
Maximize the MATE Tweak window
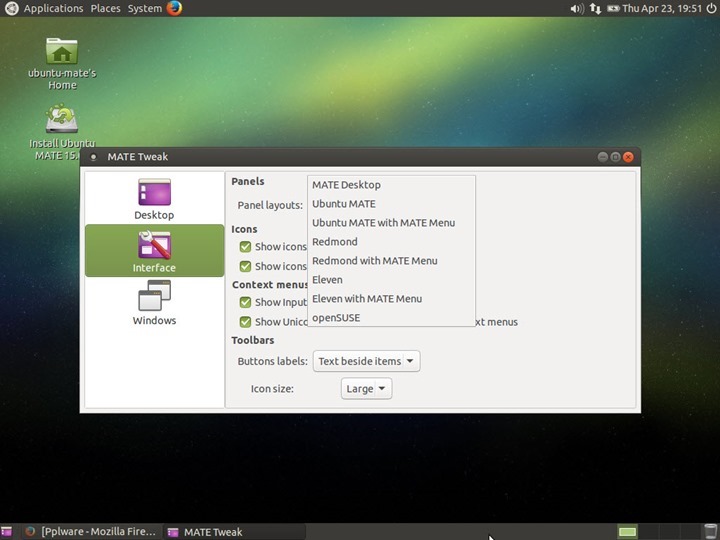[x=616, y=157]
